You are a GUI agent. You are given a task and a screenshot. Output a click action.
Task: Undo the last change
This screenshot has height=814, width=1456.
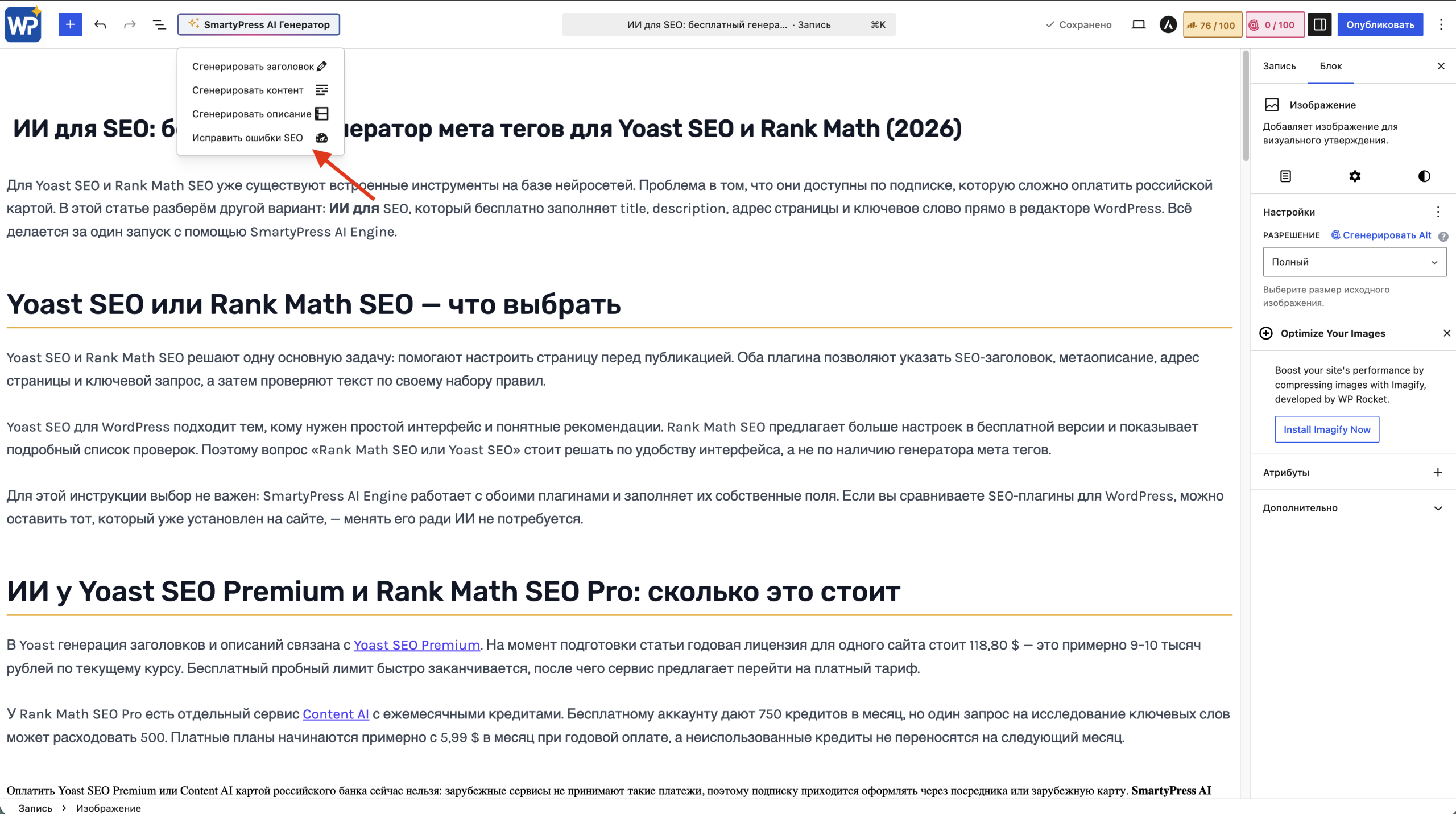click(100, 24)
